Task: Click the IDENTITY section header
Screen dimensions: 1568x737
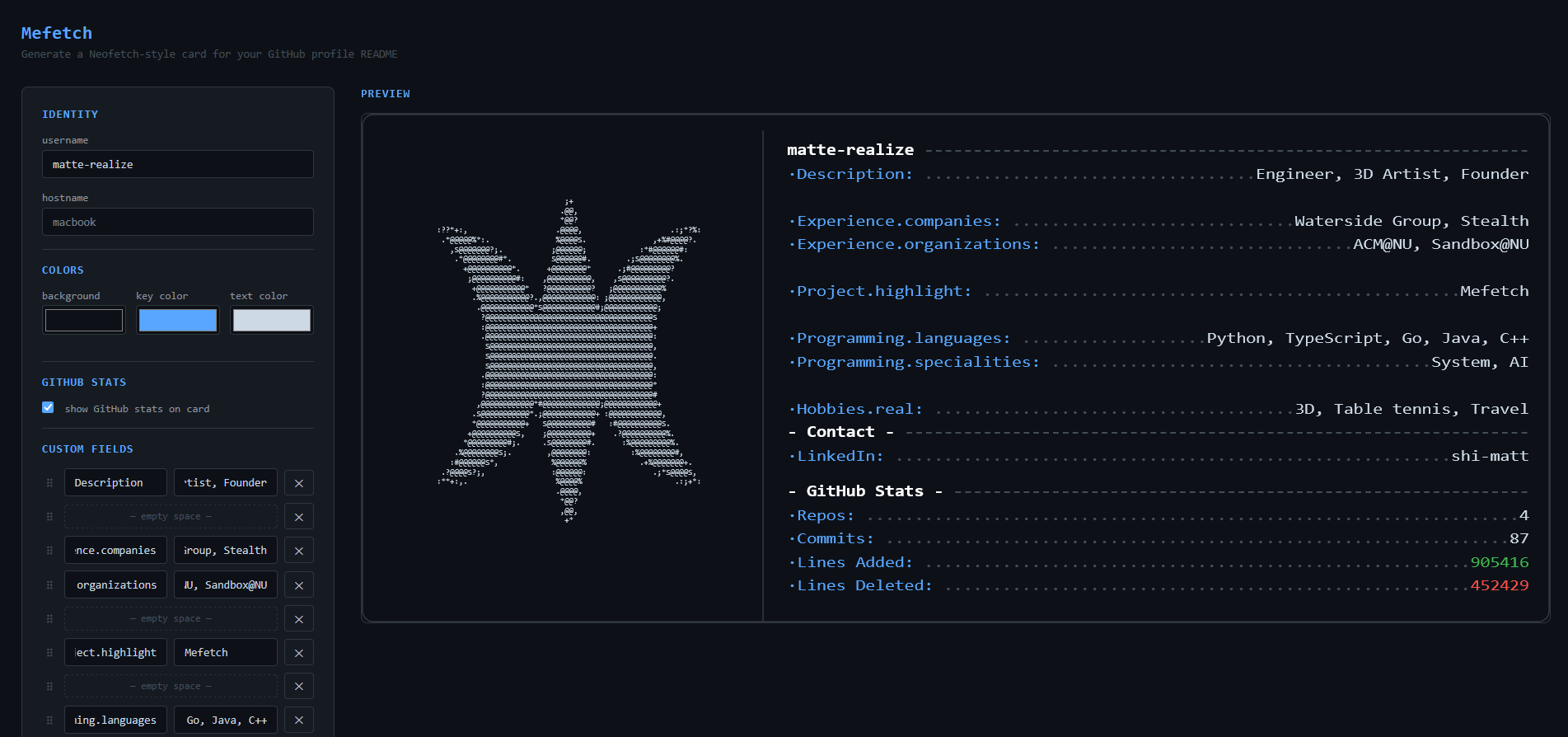Action: click(x=70, y=115)
